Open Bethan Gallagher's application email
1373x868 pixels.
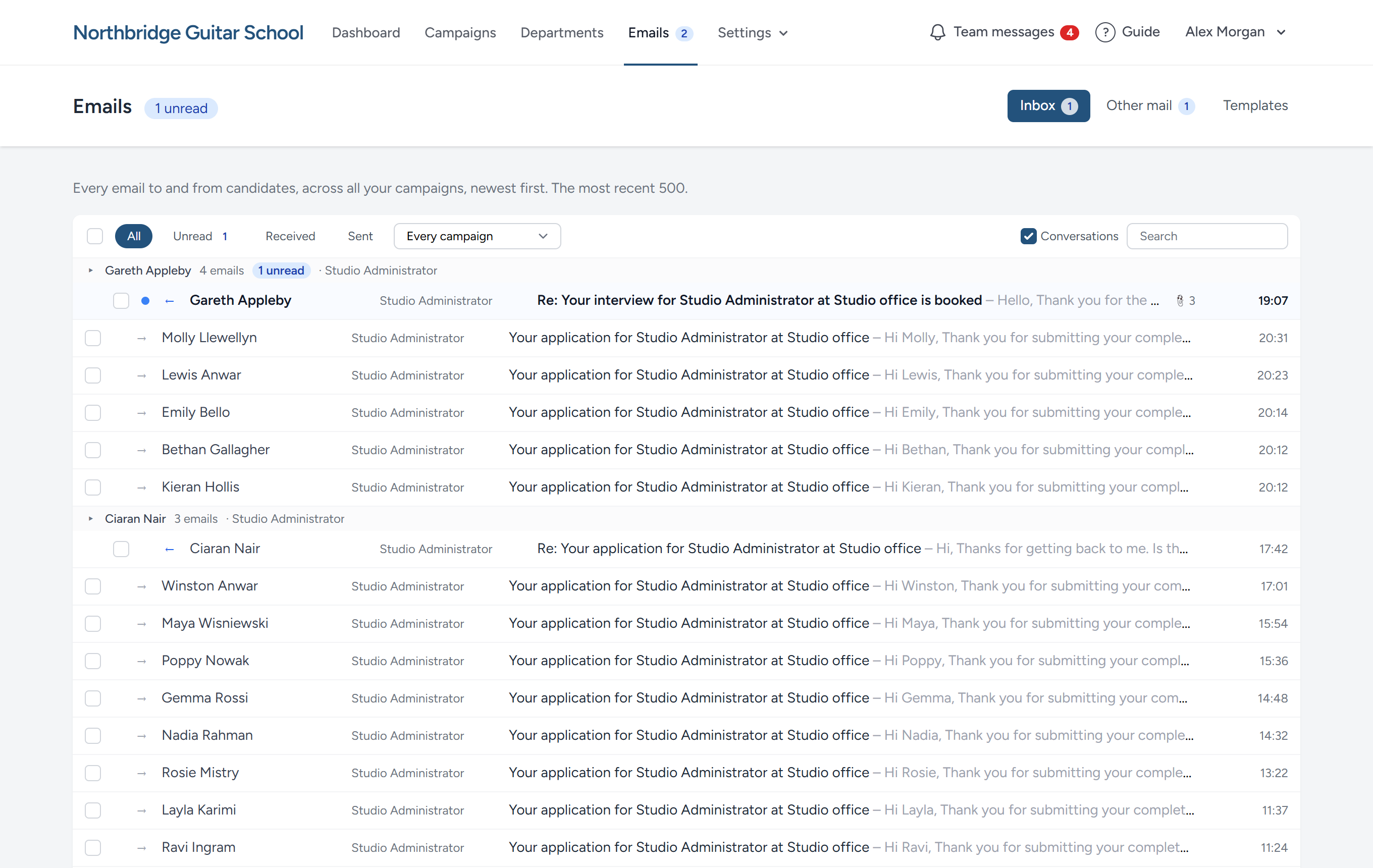(686, 450)
